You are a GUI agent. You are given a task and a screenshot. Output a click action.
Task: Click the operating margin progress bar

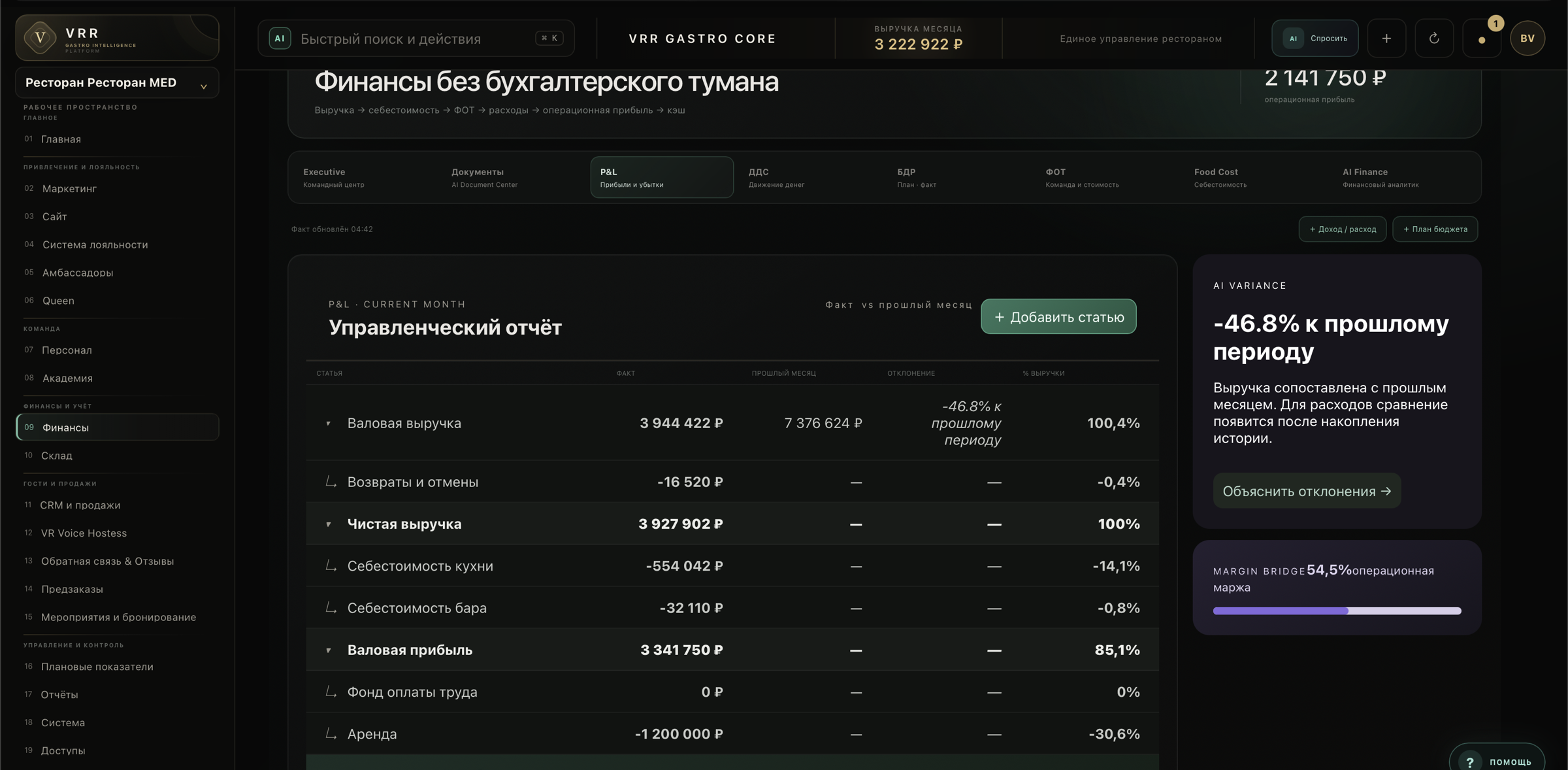1337,611
